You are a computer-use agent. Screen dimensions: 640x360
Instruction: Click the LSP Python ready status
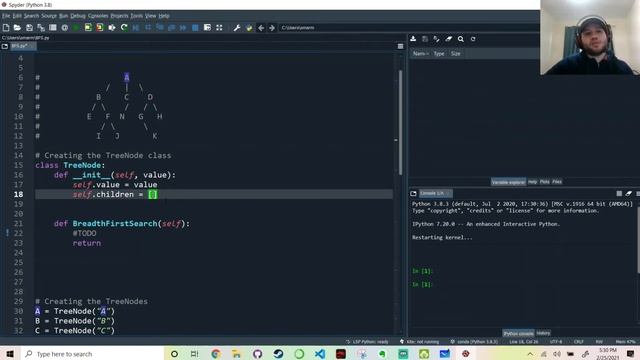coord(367,342)
